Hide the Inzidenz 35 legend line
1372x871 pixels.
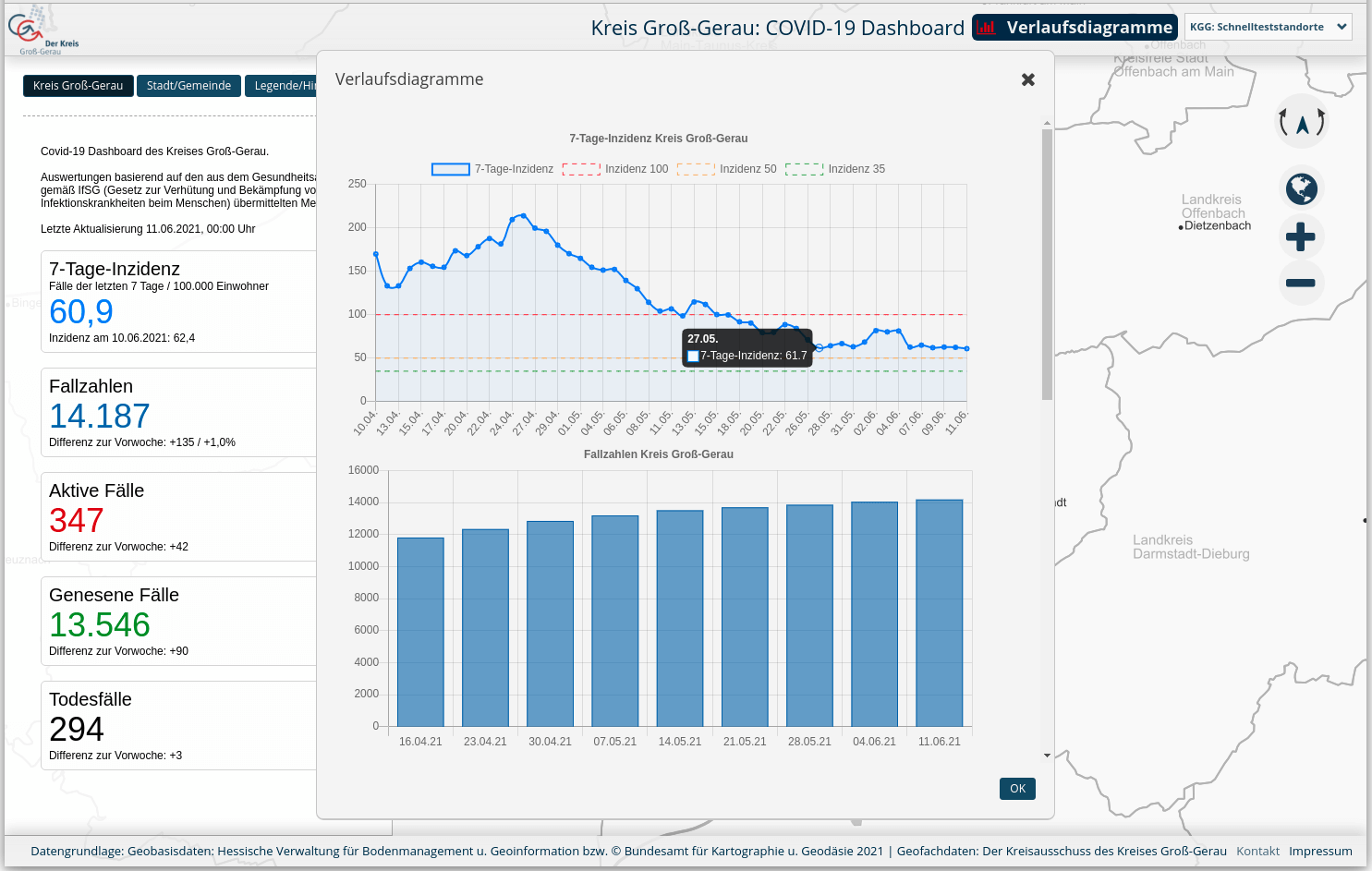point(835,169)
